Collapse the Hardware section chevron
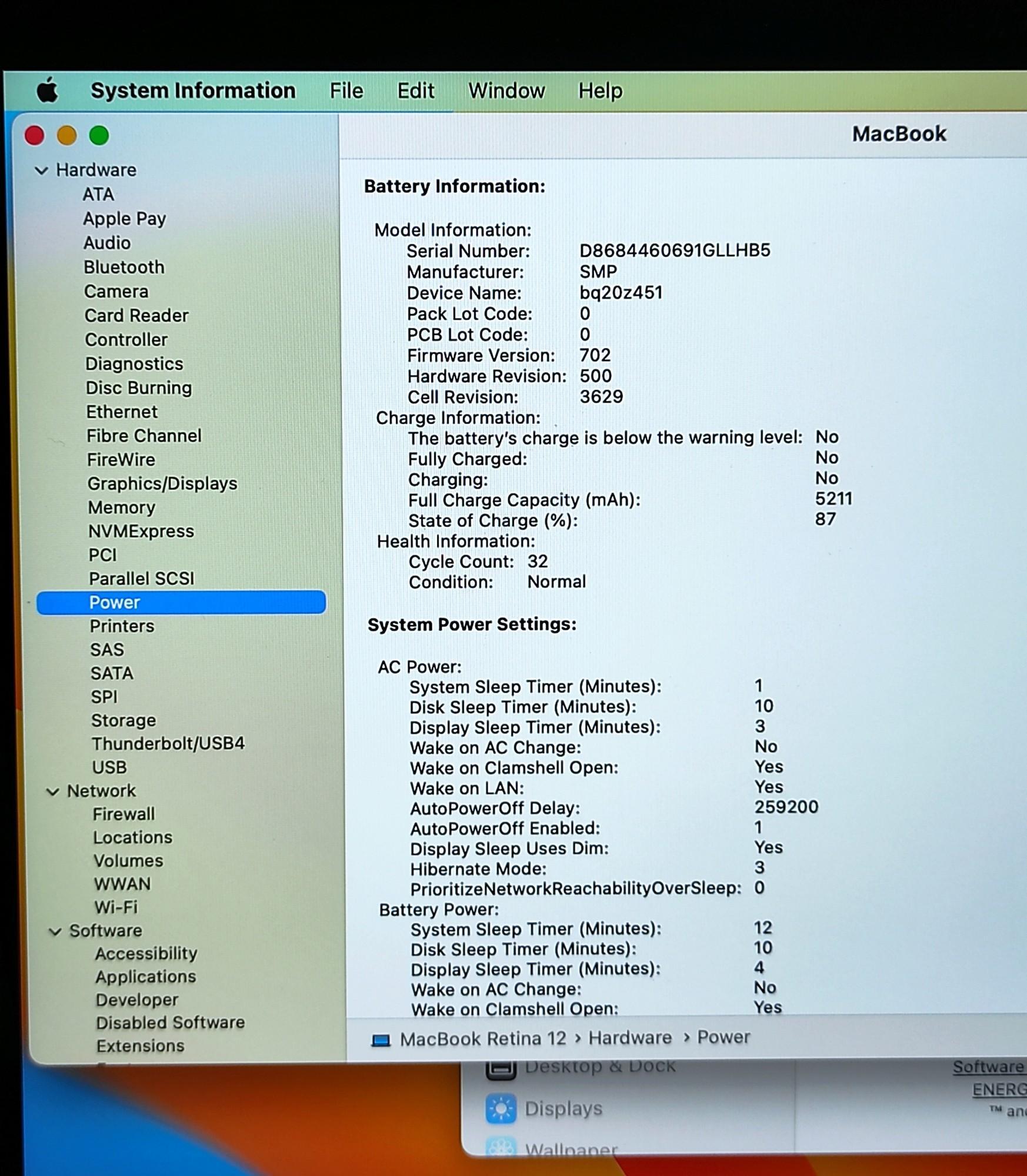 pyautogui.click(x=41, y=171)
